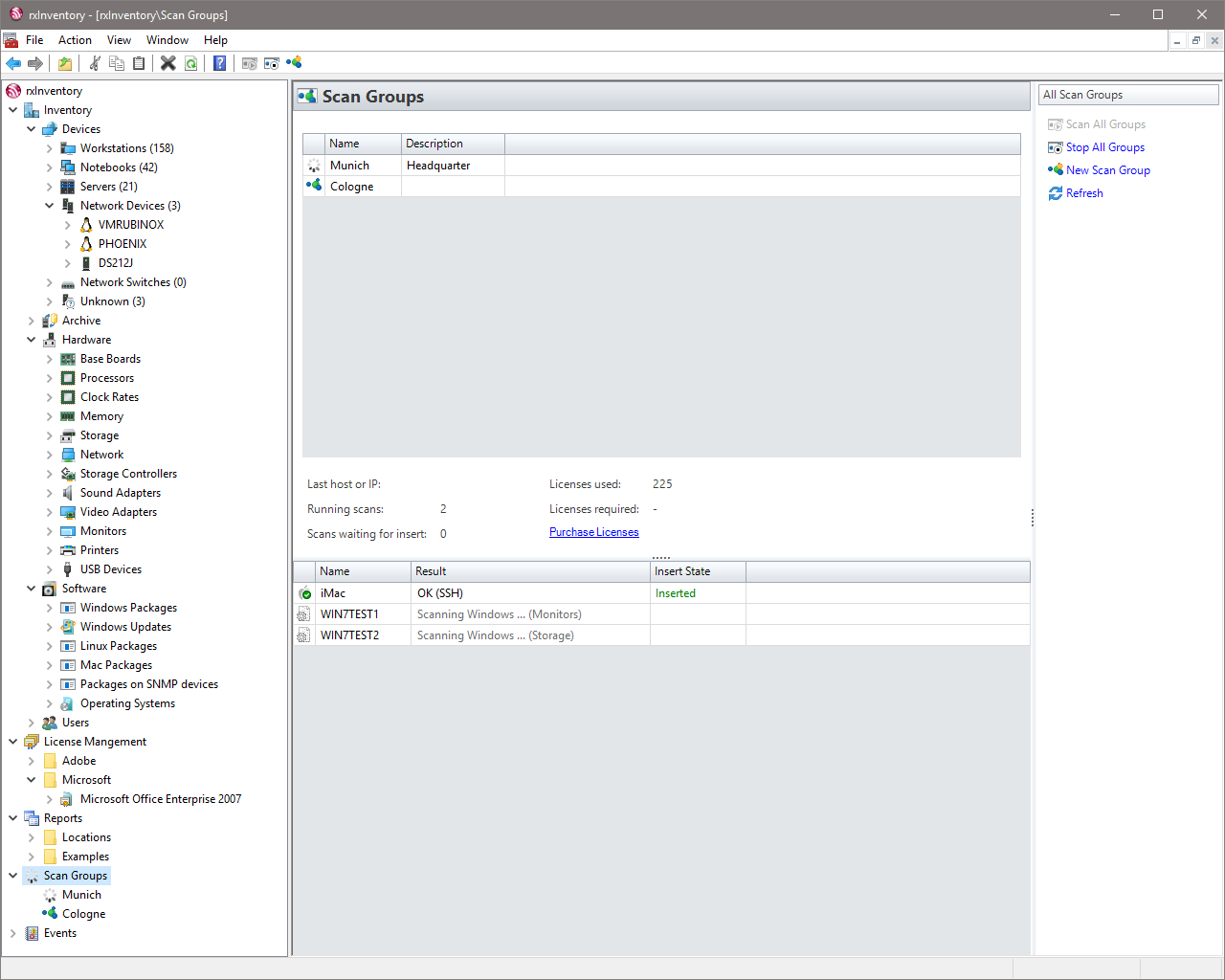Collapse the Hardware tree node

[x=32, y=340]
